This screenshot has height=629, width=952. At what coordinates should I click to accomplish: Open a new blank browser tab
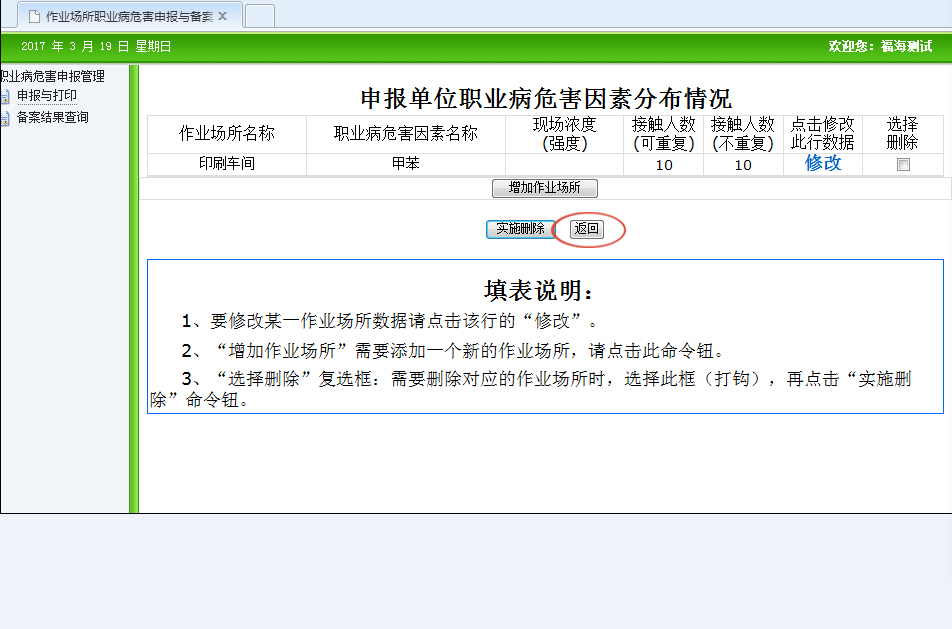tap(259, 16)
